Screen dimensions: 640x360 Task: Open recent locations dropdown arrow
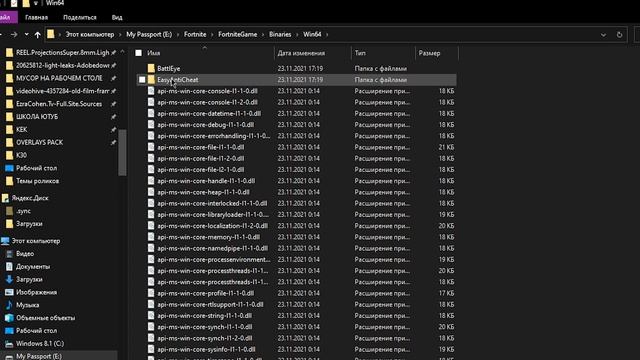(x=27, y=35)
